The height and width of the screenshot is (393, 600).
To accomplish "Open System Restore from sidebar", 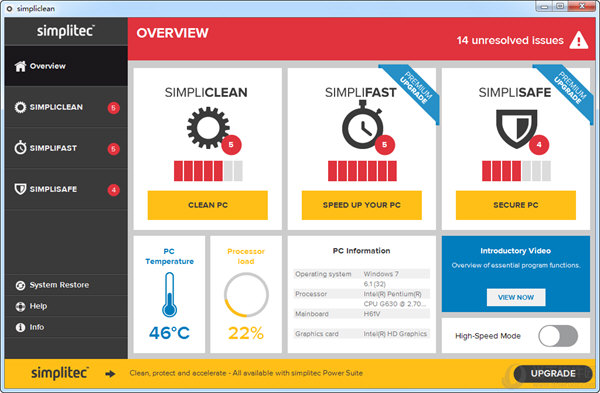I will tap(66, 285).
